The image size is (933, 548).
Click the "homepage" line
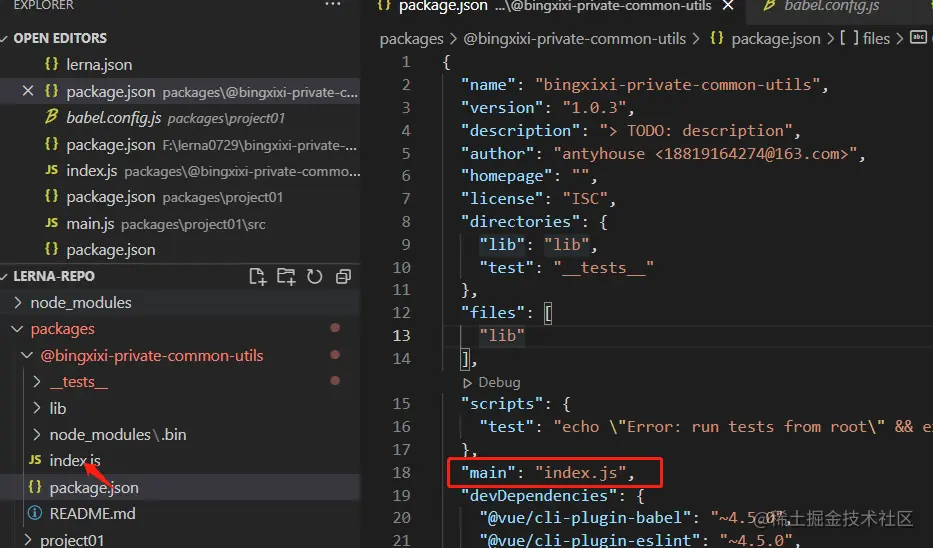530,176
